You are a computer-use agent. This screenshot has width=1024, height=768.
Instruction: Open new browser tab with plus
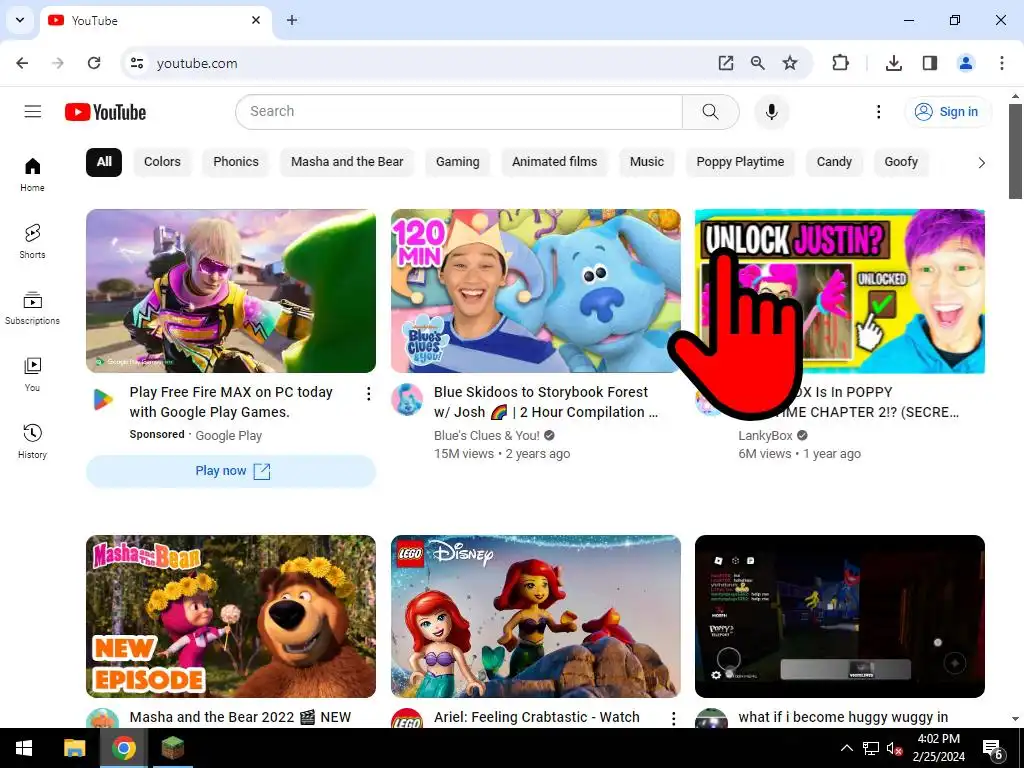pos(292,20)
